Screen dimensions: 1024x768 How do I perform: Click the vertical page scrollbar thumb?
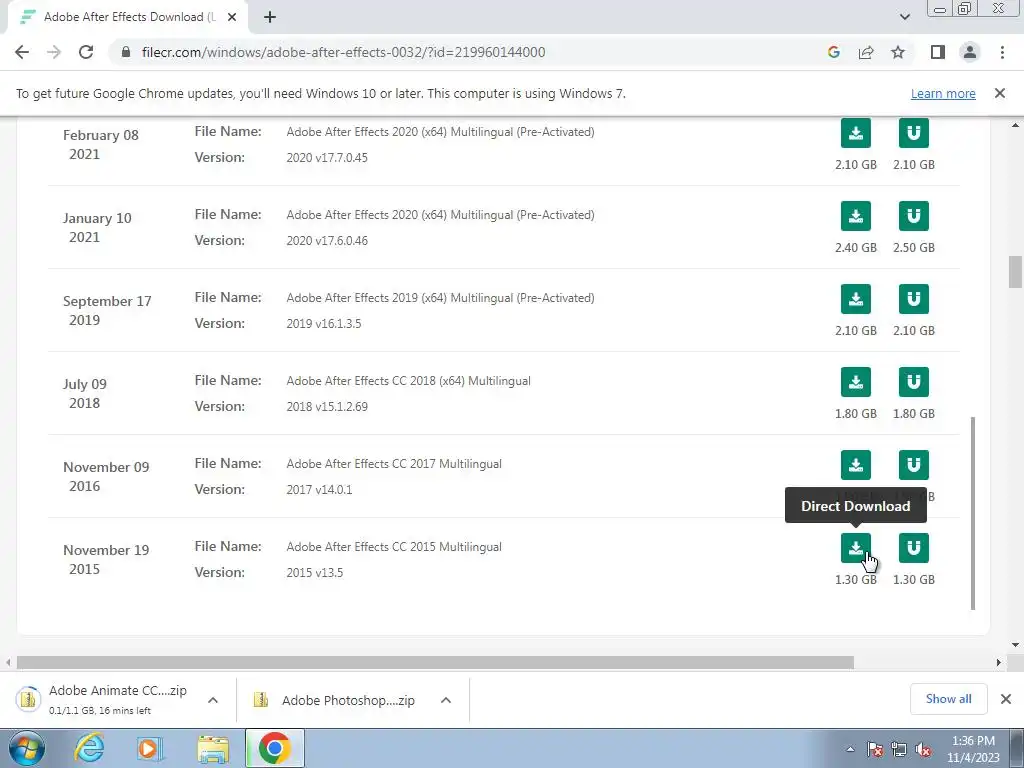pyautogui.click(x=1015, y=272)
